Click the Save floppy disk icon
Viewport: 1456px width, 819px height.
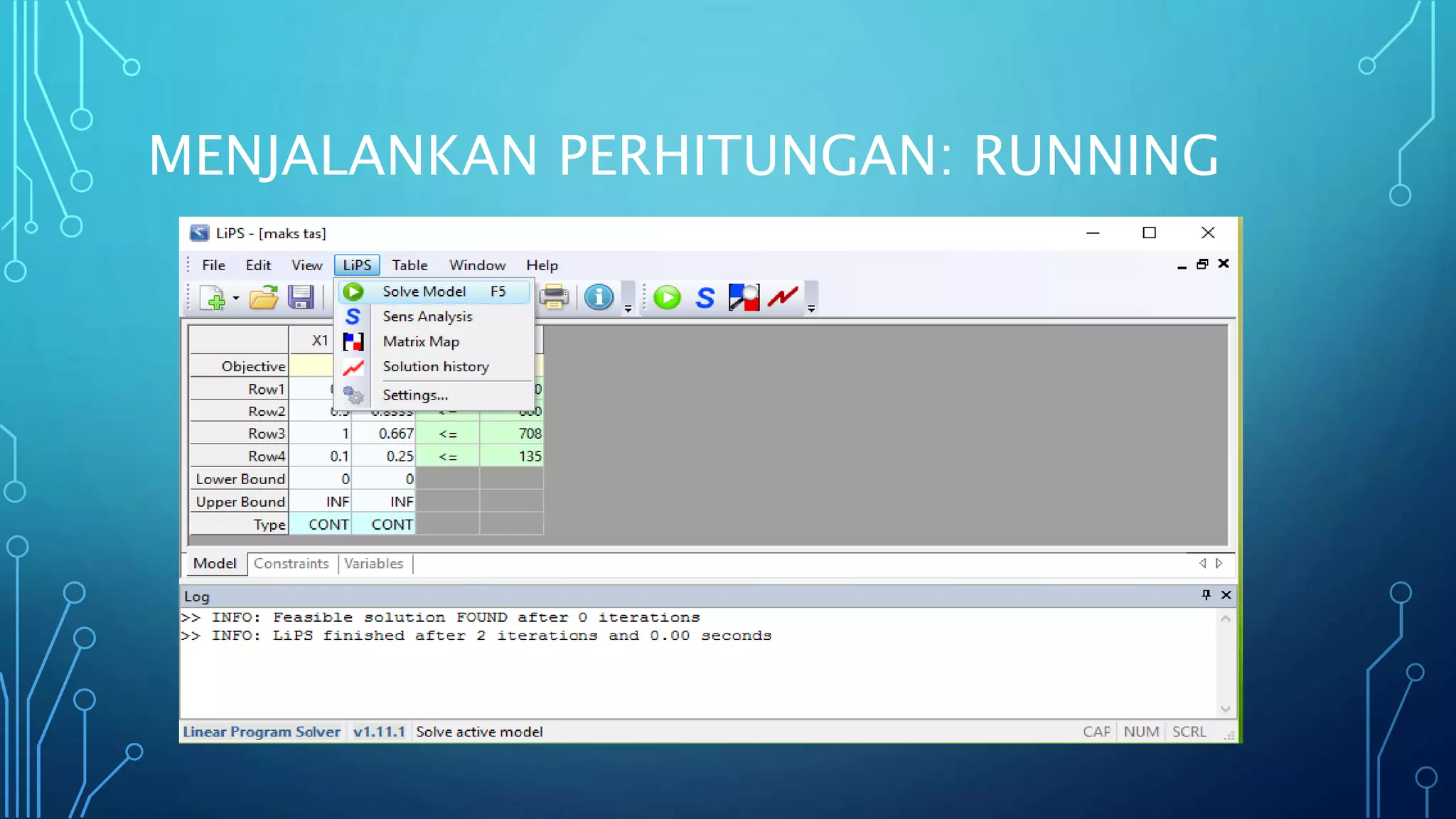click(301, 298)
